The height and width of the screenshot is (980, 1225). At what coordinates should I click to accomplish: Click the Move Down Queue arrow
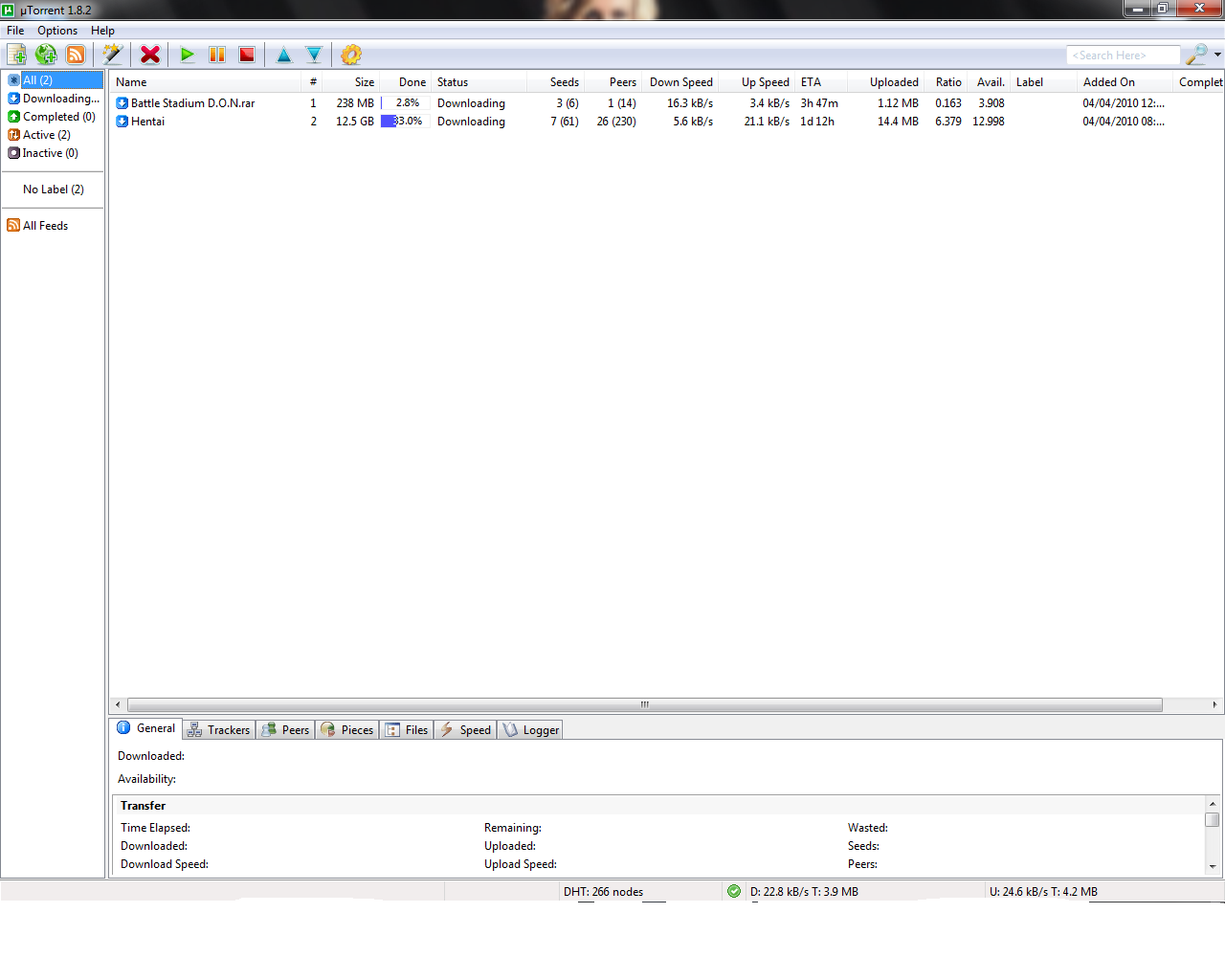point(314,55)
